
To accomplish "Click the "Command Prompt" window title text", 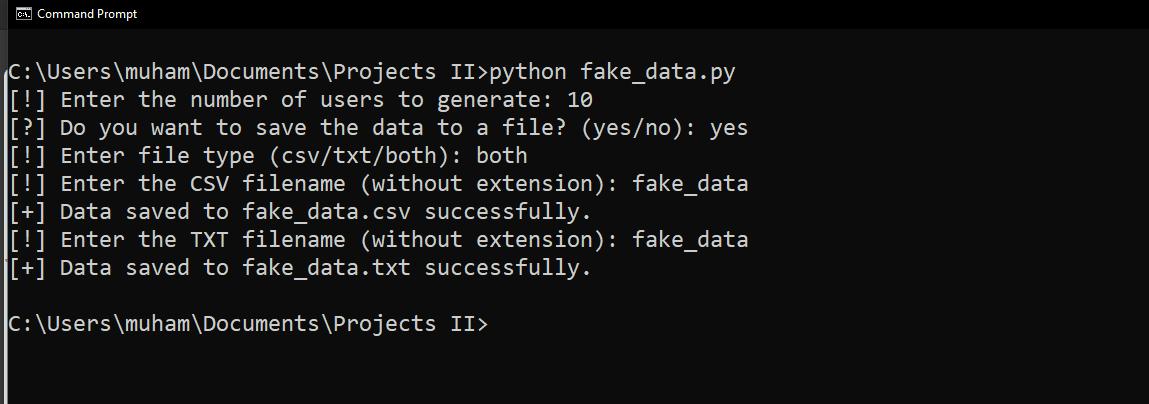I will [x=87, y=14].
